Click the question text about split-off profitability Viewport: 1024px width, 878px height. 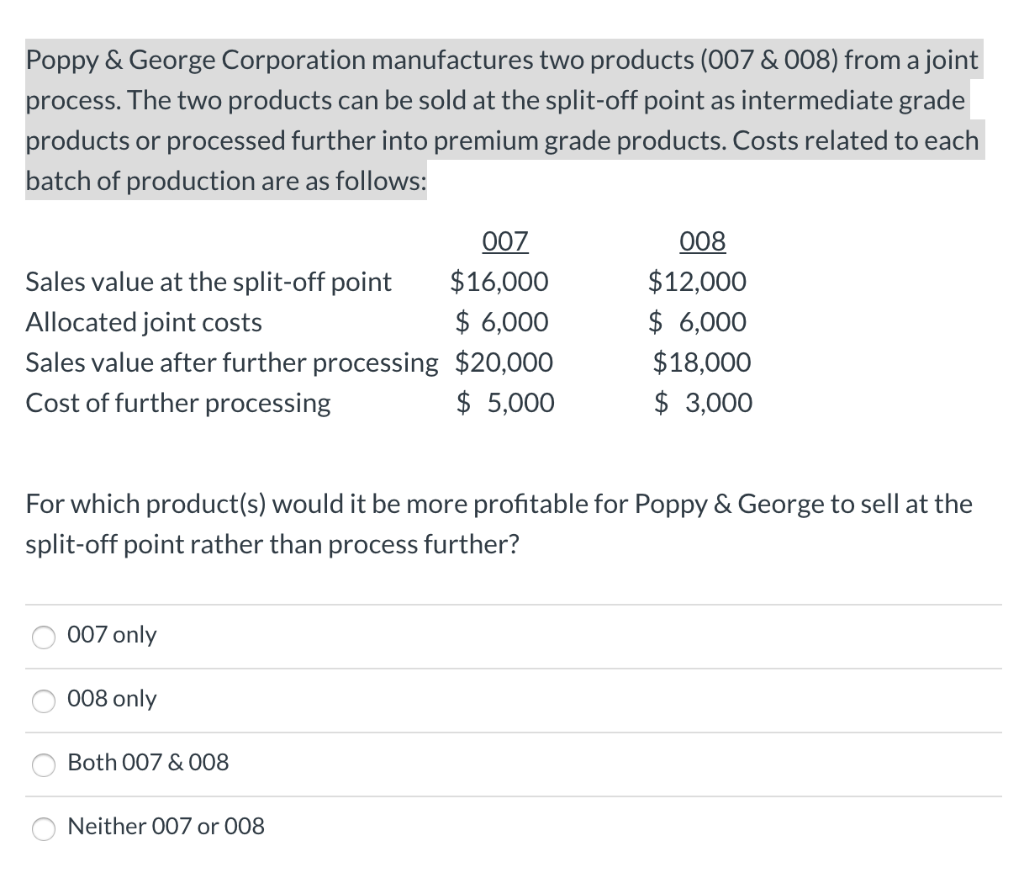point(498,524)
